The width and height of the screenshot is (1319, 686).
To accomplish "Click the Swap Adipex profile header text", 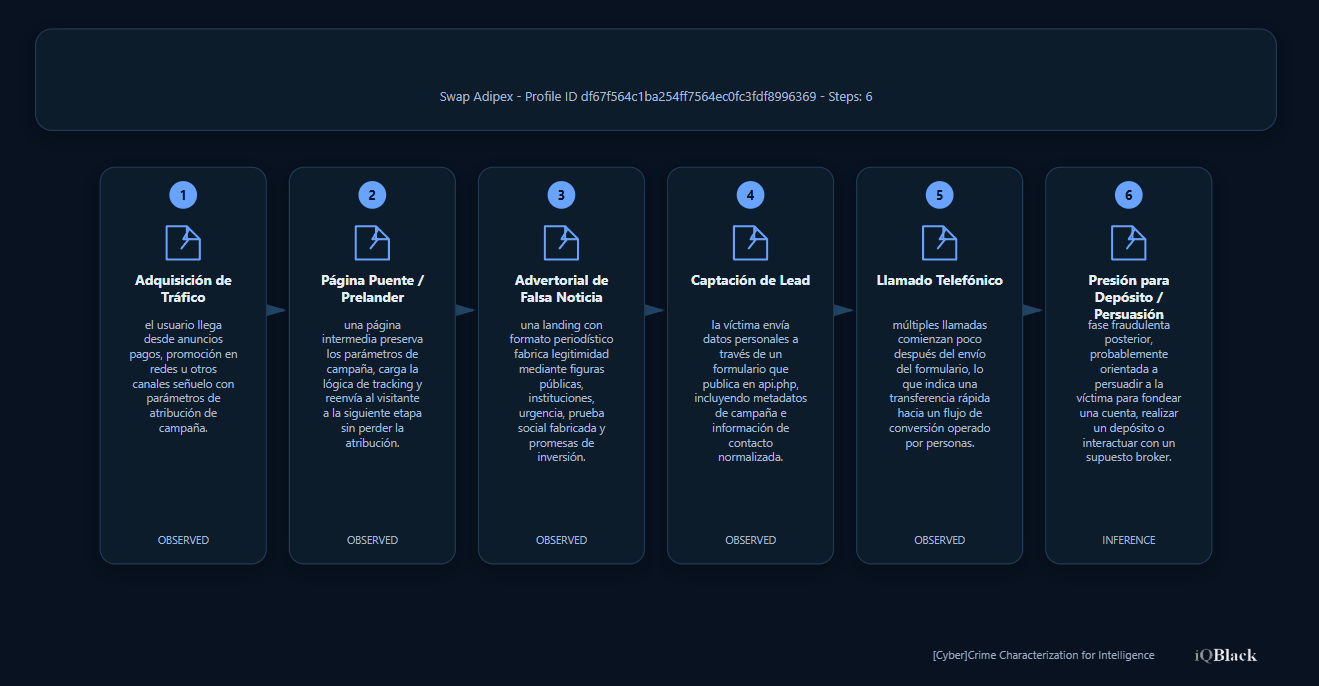I will tap(656, 97).
